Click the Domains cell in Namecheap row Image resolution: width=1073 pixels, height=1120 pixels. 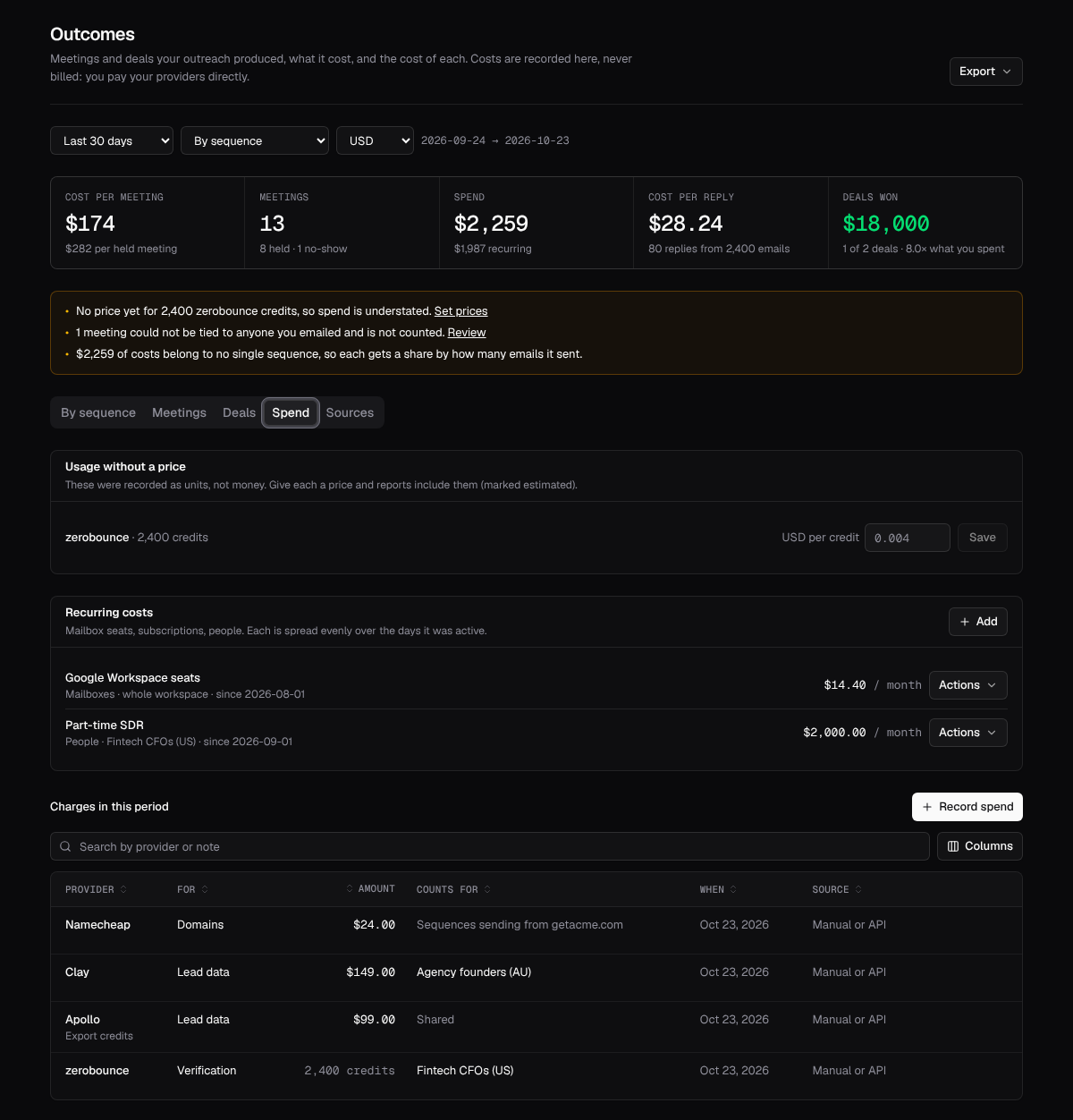click(x=200, y=925)
